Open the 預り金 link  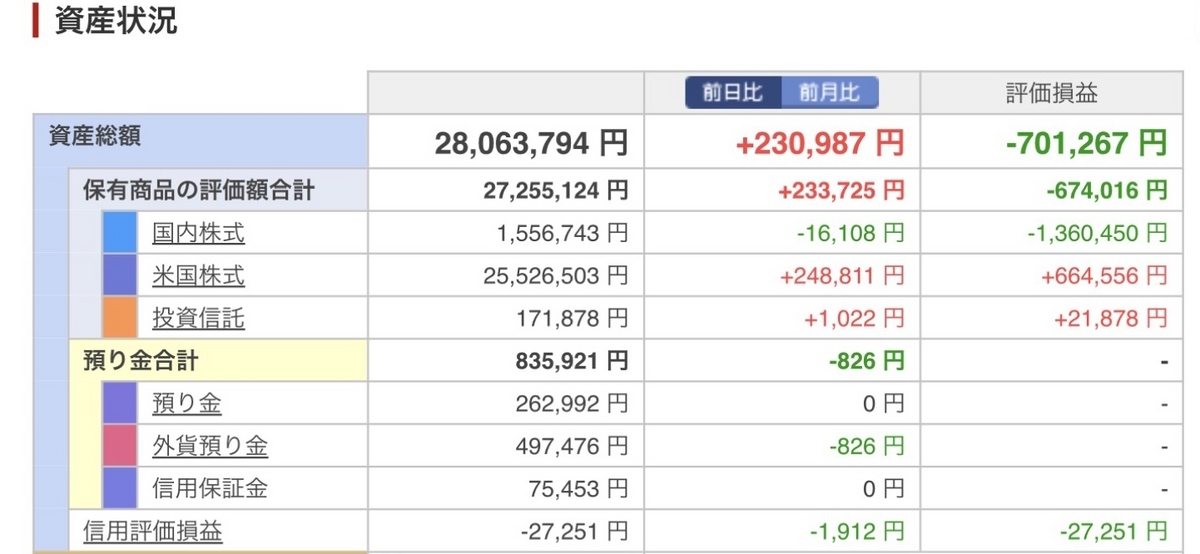(x=187, y=404)
